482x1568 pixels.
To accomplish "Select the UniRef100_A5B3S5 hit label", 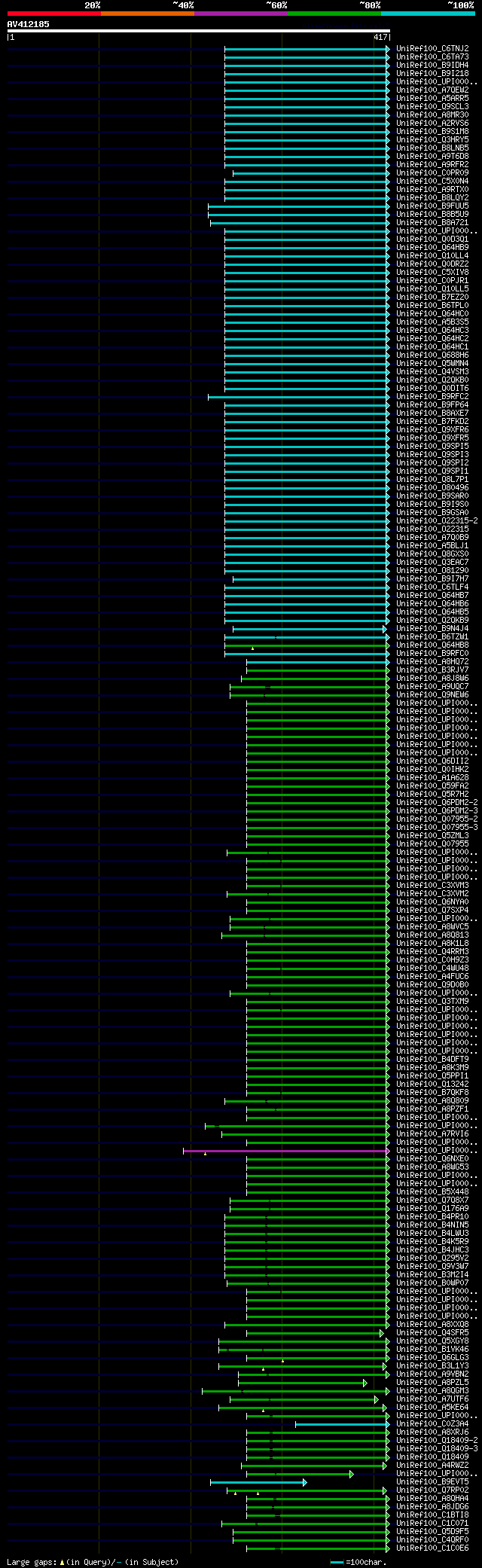I will point(432,322).
